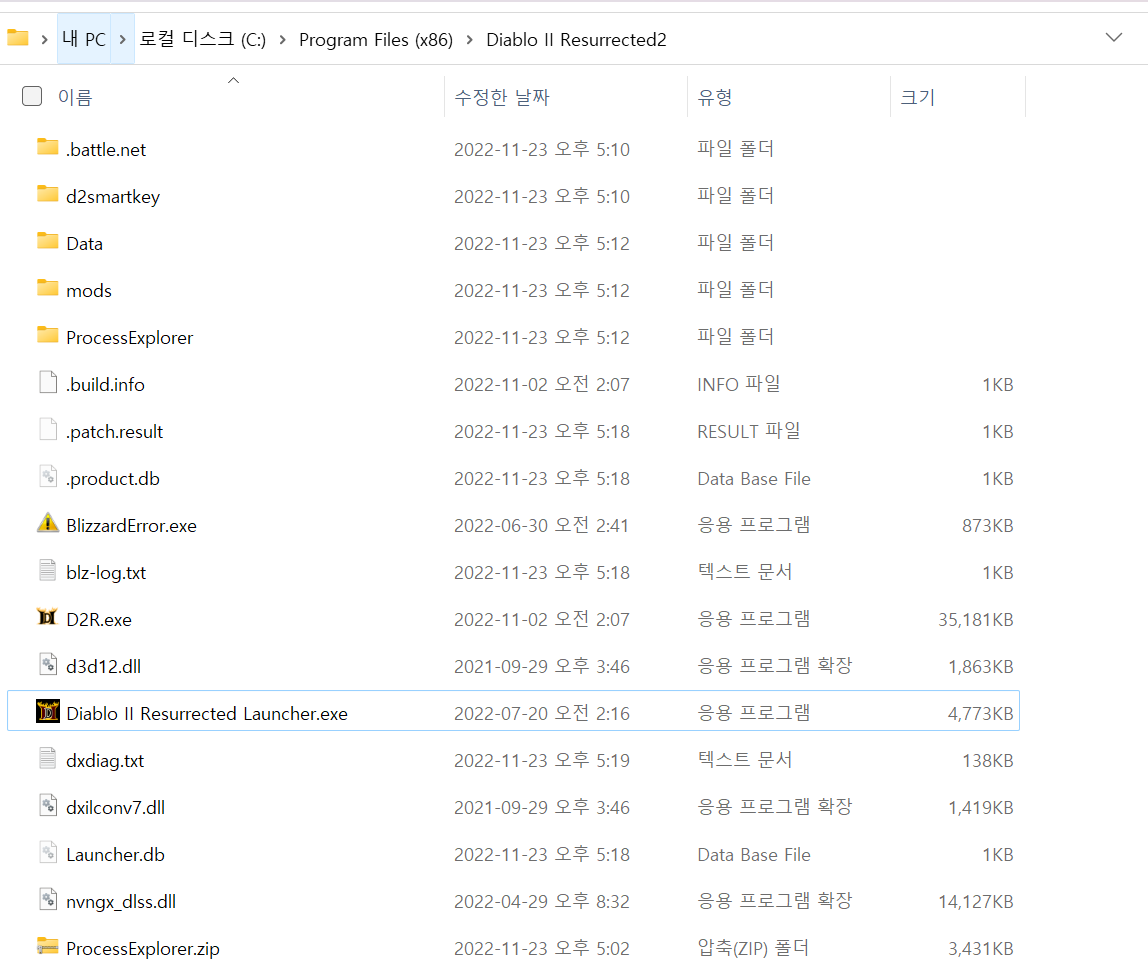Select the d3d12.dll file name
The width and height of the screenshot is (1148, 971).
point(103,666)
